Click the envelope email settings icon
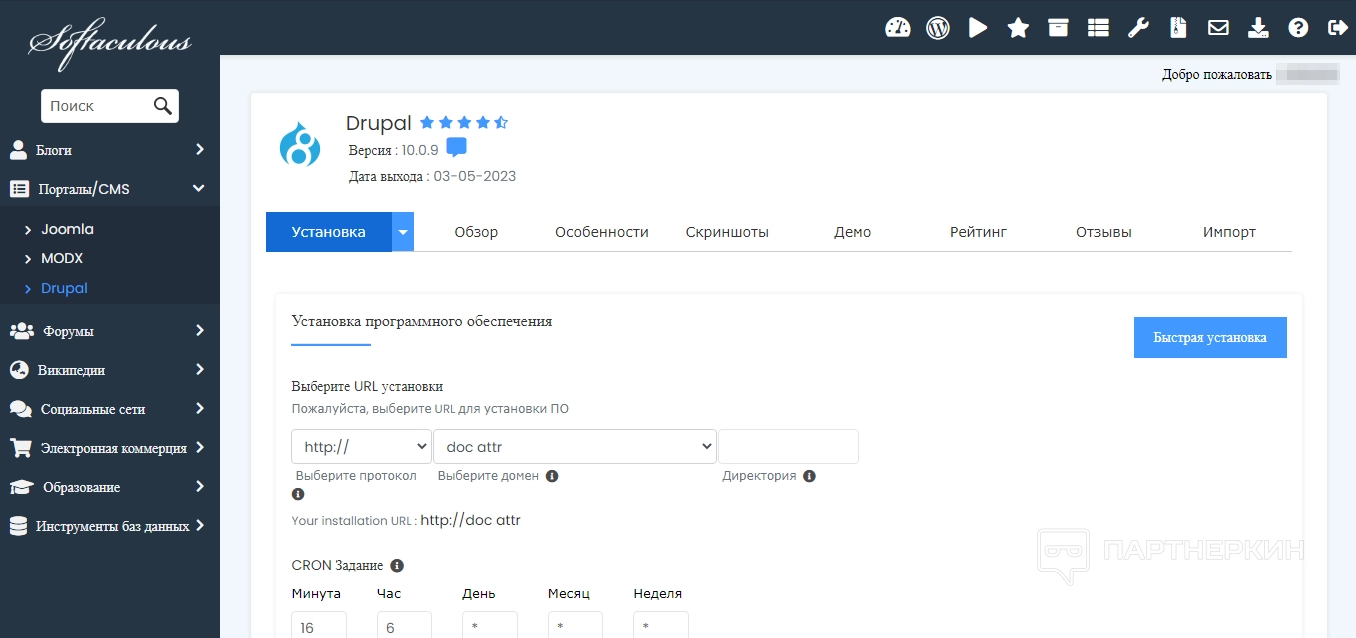Image resolution: width=1356 pixels, height=638 pixels. click(x=1218, y=28)
